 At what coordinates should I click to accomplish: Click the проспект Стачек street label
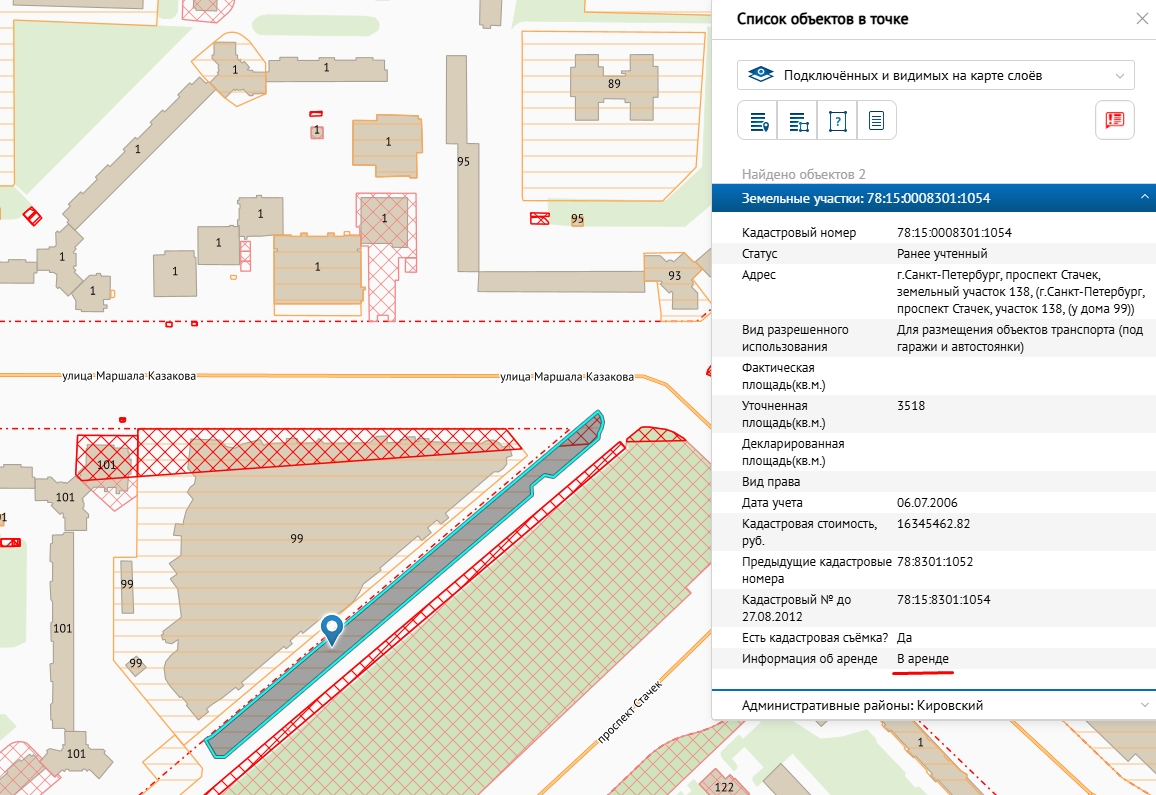(631, 709)
